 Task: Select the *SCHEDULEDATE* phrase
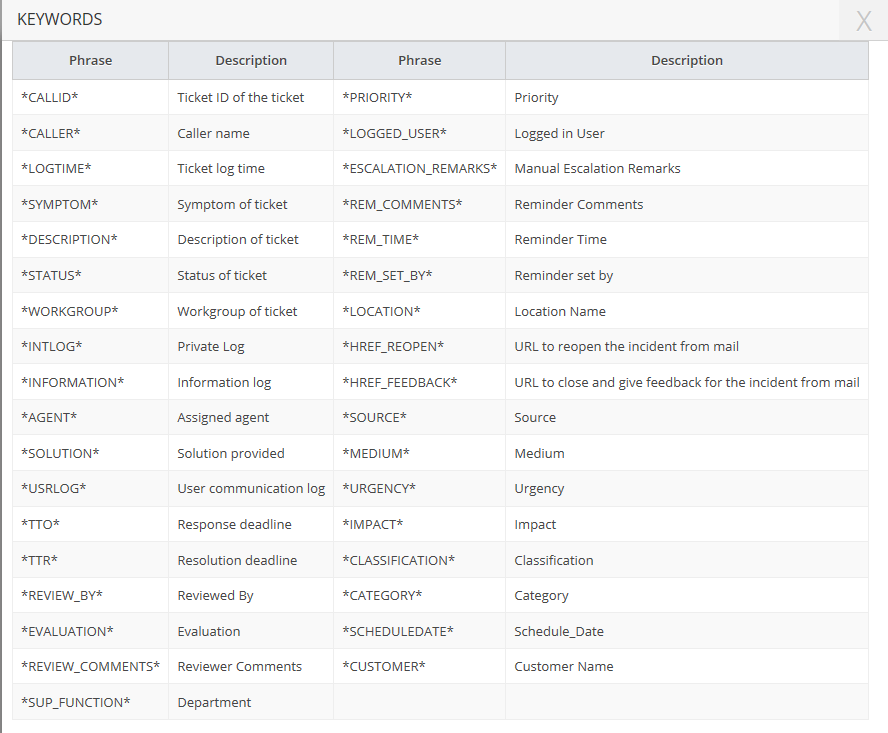pos(398,631)
